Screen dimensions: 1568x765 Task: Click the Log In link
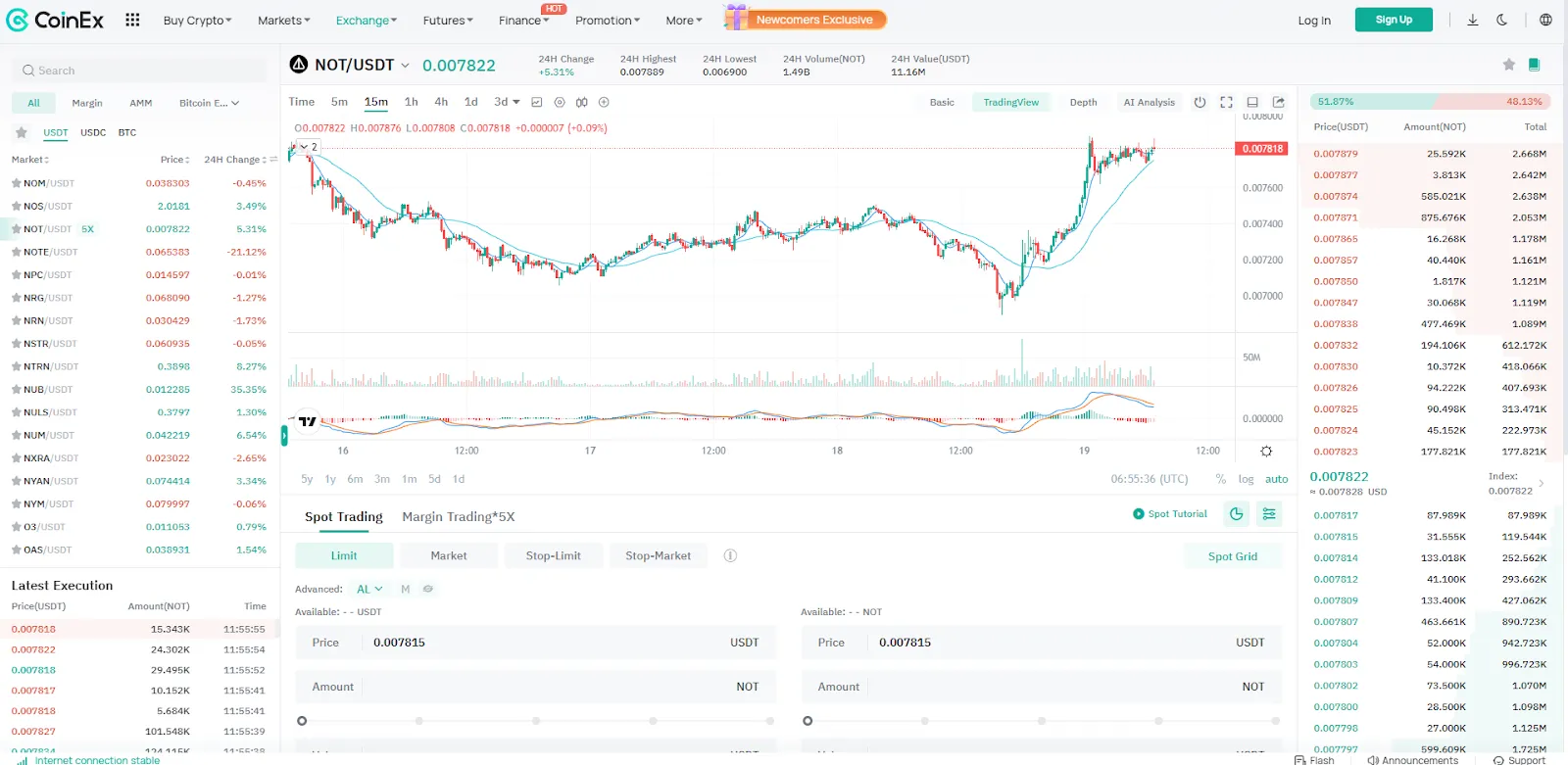click(x=1314, y=20)
